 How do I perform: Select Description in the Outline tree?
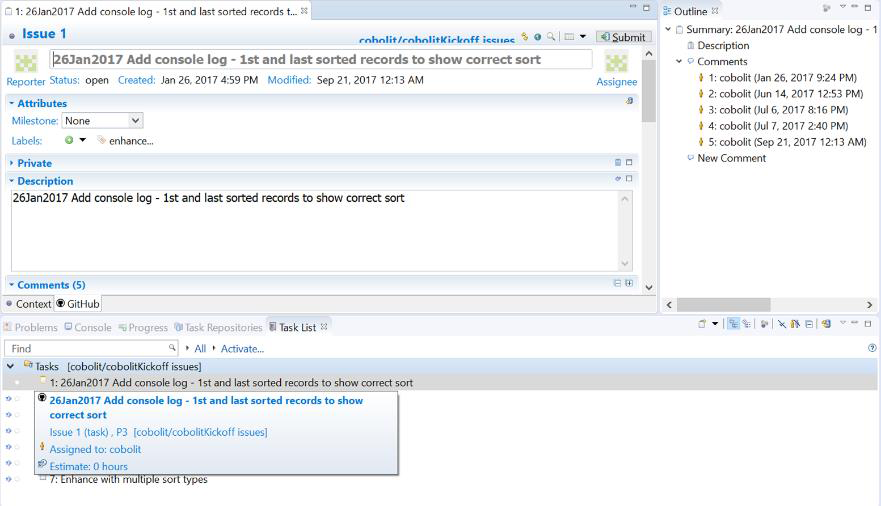click(723, 45)
